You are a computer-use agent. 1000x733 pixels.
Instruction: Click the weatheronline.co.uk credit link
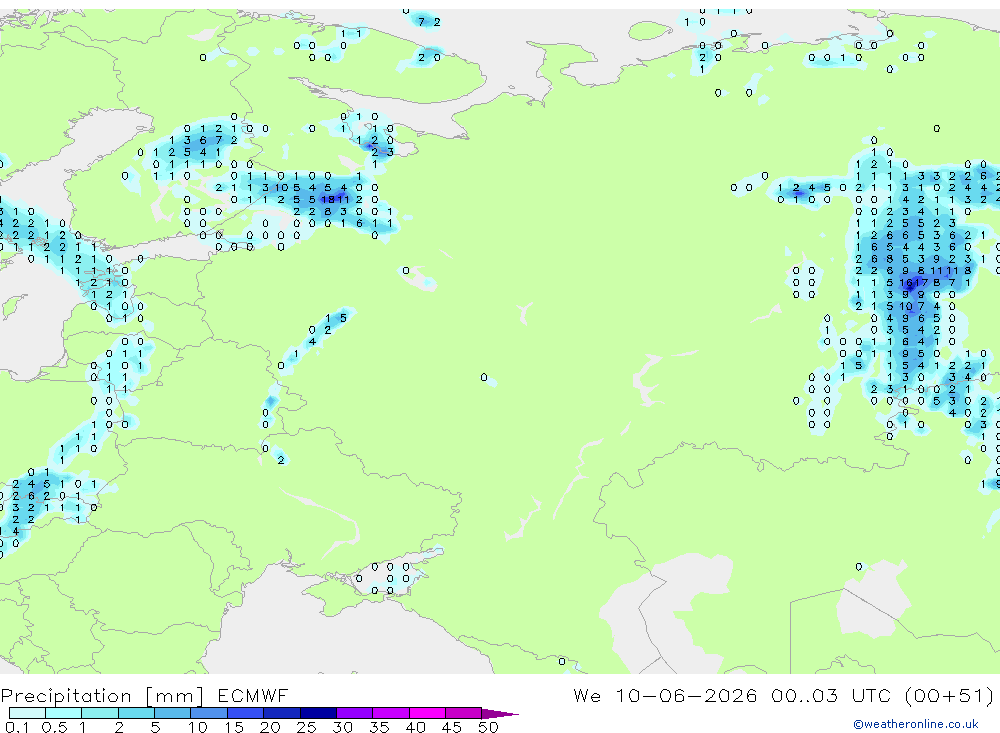click(916, 724)
